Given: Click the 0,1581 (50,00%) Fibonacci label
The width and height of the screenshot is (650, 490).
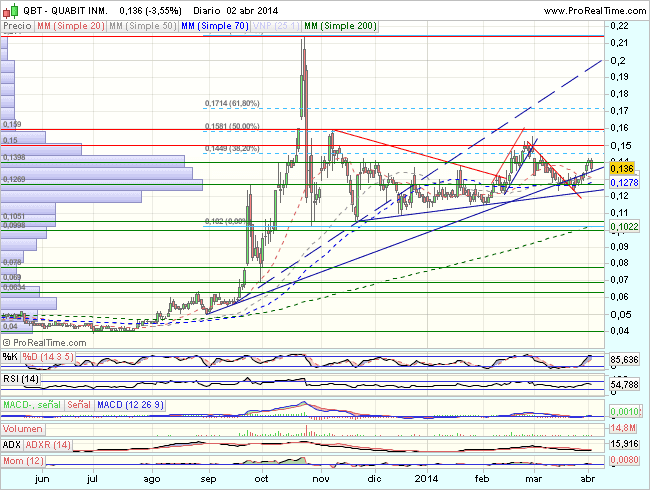Looking at the screenshot, I should 232,126.
